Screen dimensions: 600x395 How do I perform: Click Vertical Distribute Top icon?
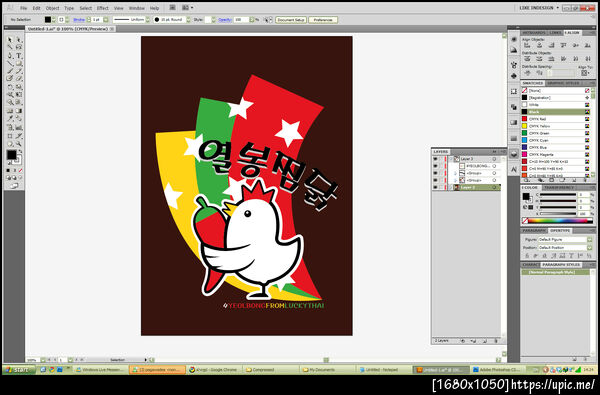coord(527,59)
